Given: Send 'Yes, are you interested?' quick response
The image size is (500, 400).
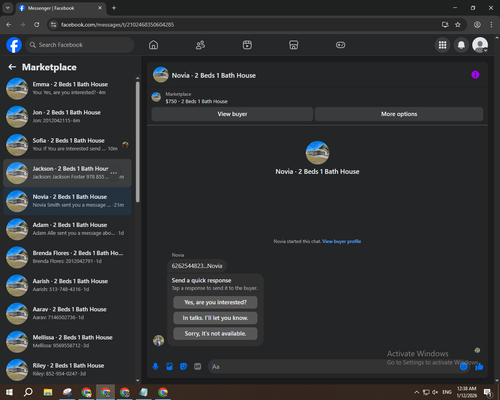Looking at the screenshot, I should 215,302.
